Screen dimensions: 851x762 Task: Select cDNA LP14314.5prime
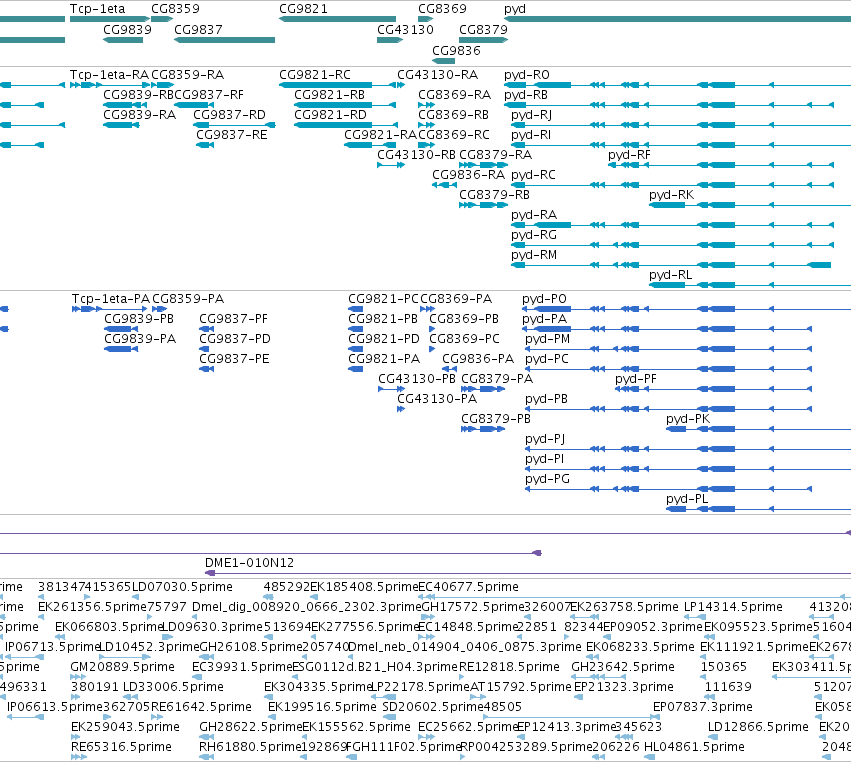[733, 607]
